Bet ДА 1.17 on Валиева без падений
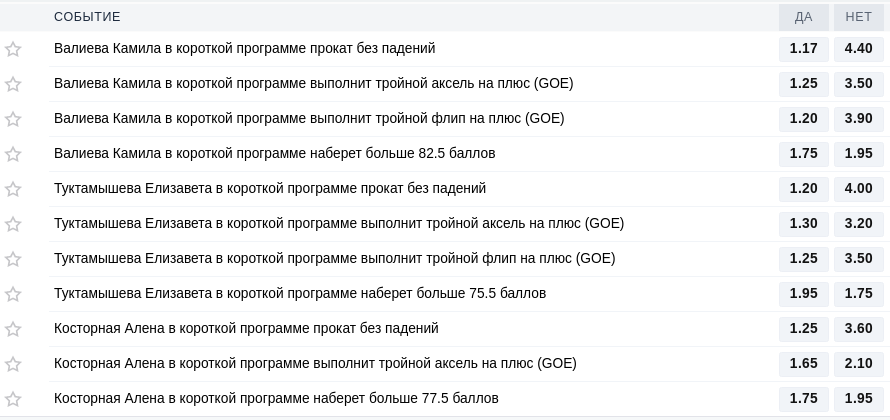890x420 pixels. [803, 49]
